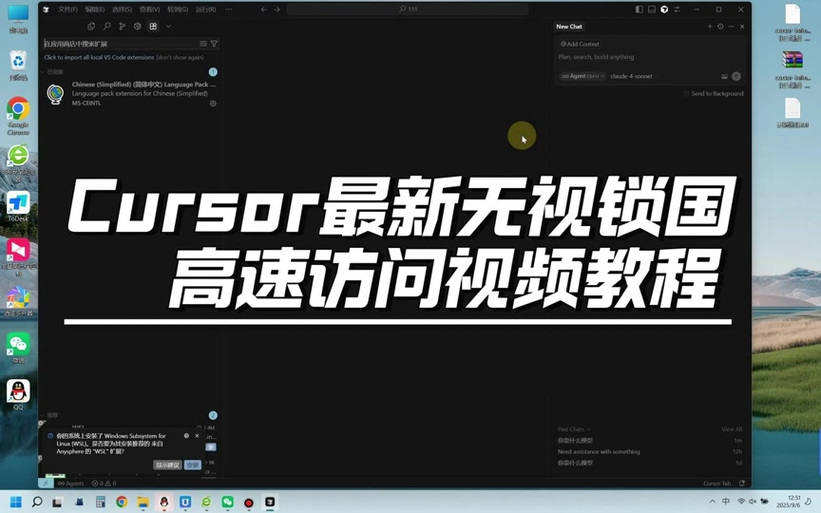821x513 pixels.
Task: Open the 编辑(E) menu
Action: (95, 9)
